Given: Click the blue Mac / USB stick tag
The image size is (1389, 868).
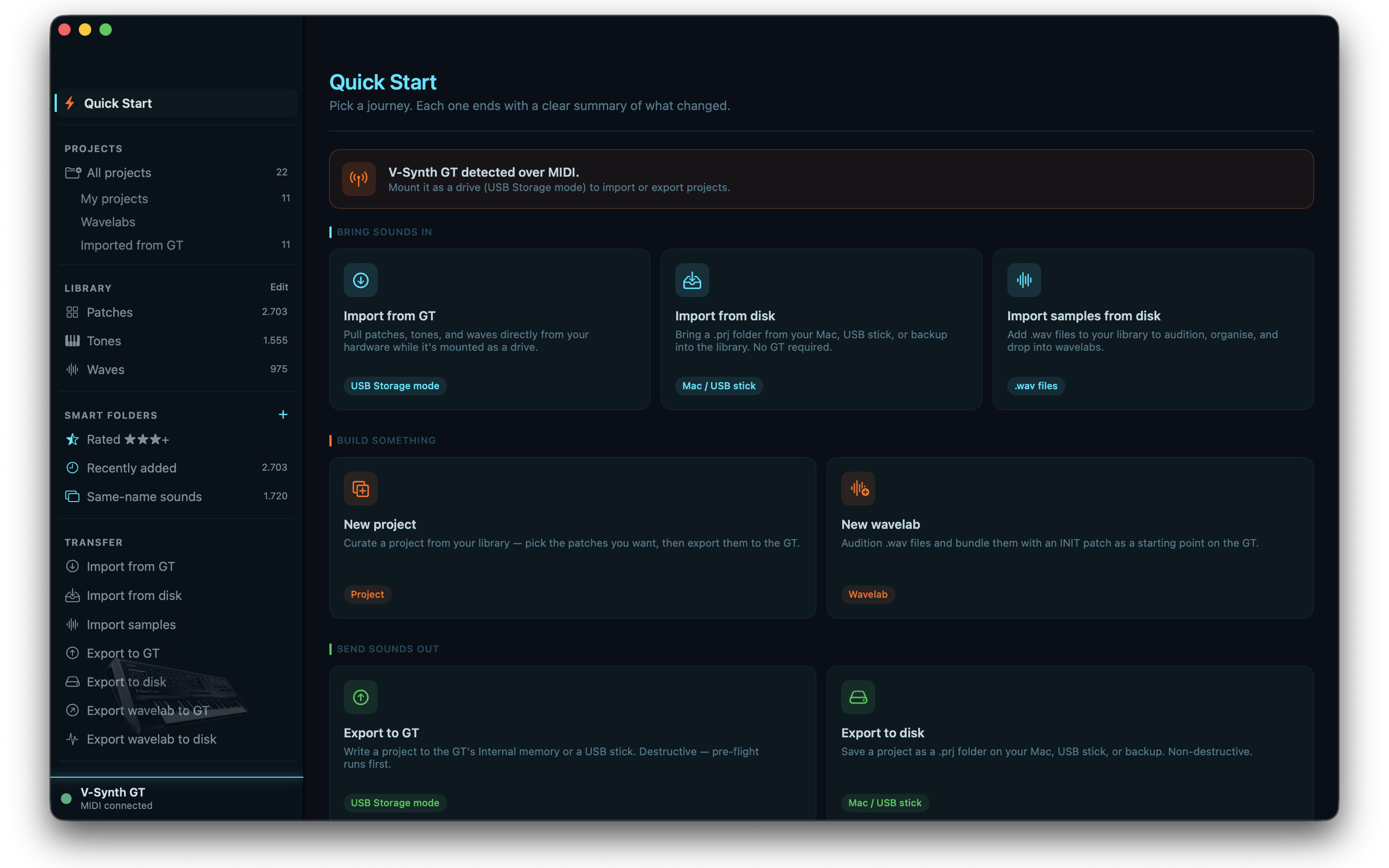Looking at the screenshot, I should coord(719,386).
